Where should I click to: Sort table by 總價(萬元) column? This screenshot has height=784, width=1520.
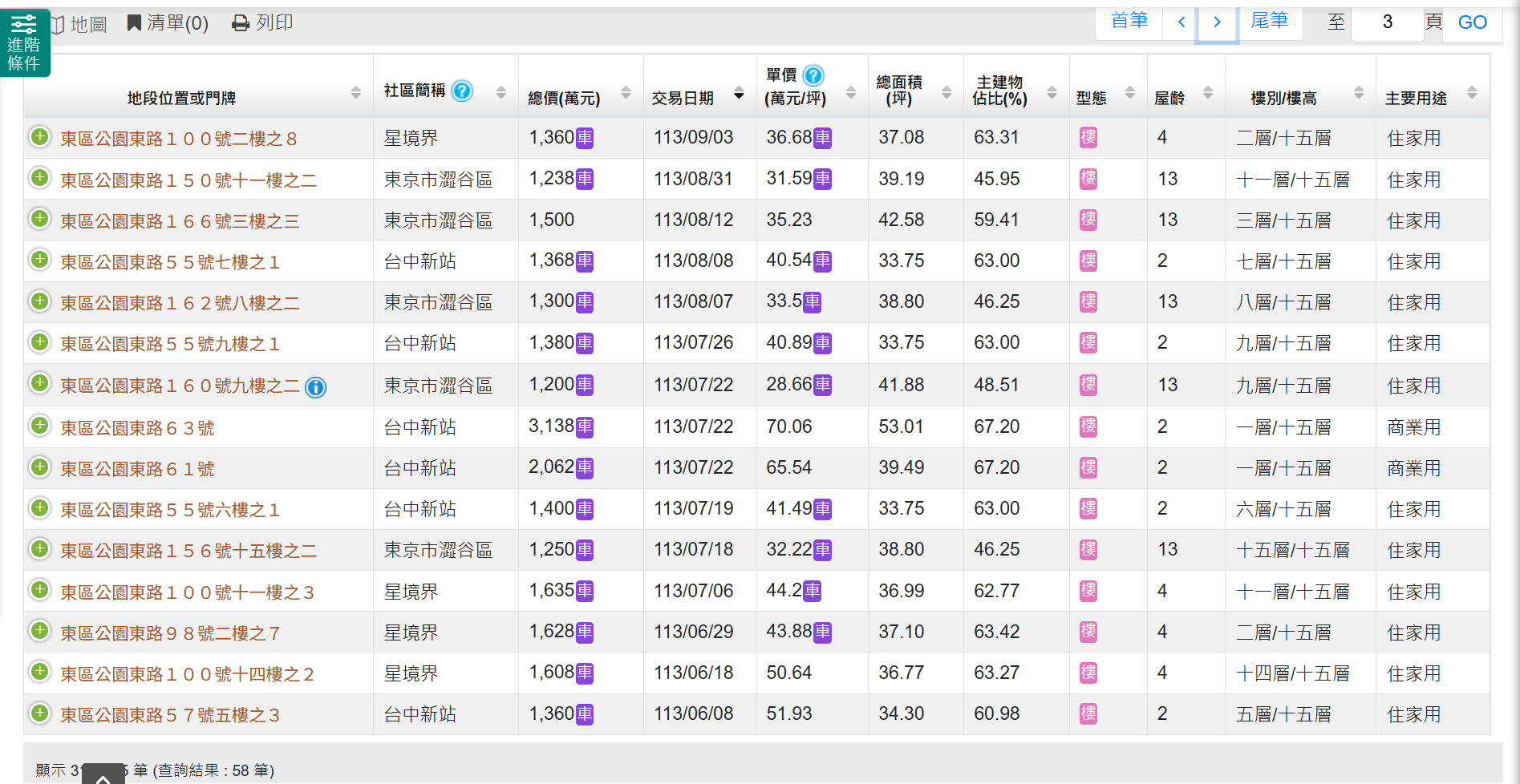pyautogui.click(x=626, y=92)
